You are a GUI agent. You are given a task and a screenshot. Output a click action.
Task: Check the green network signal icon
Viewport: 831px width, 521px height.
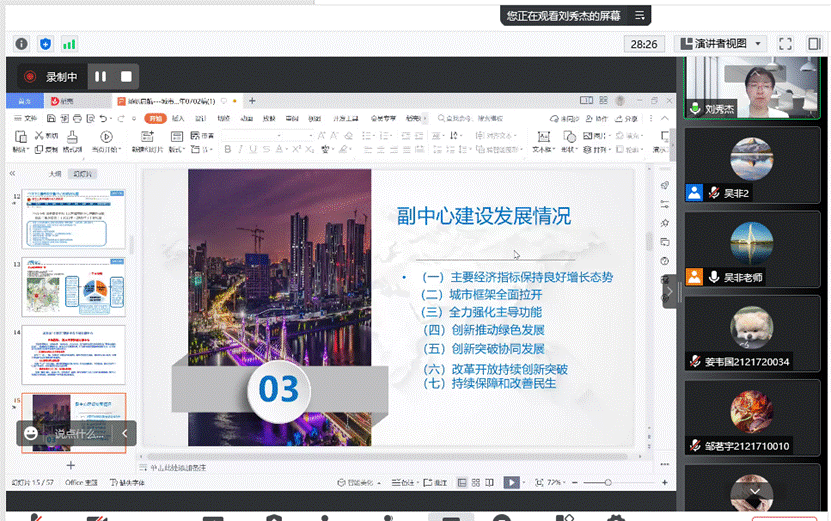pyautogui.click(x=69, y=44)
